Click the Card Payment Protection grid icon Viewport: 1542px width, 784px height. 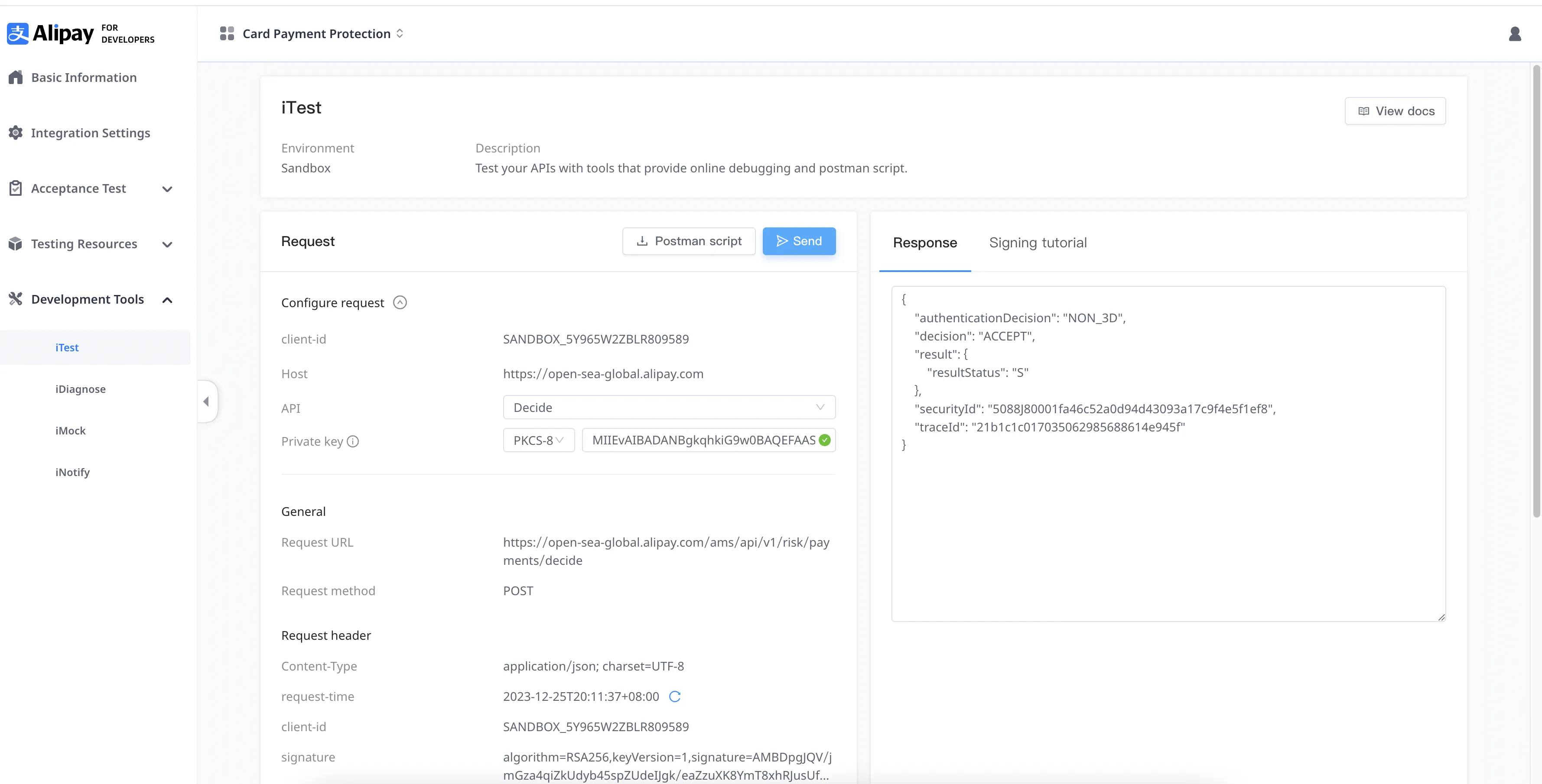point(227,33)
